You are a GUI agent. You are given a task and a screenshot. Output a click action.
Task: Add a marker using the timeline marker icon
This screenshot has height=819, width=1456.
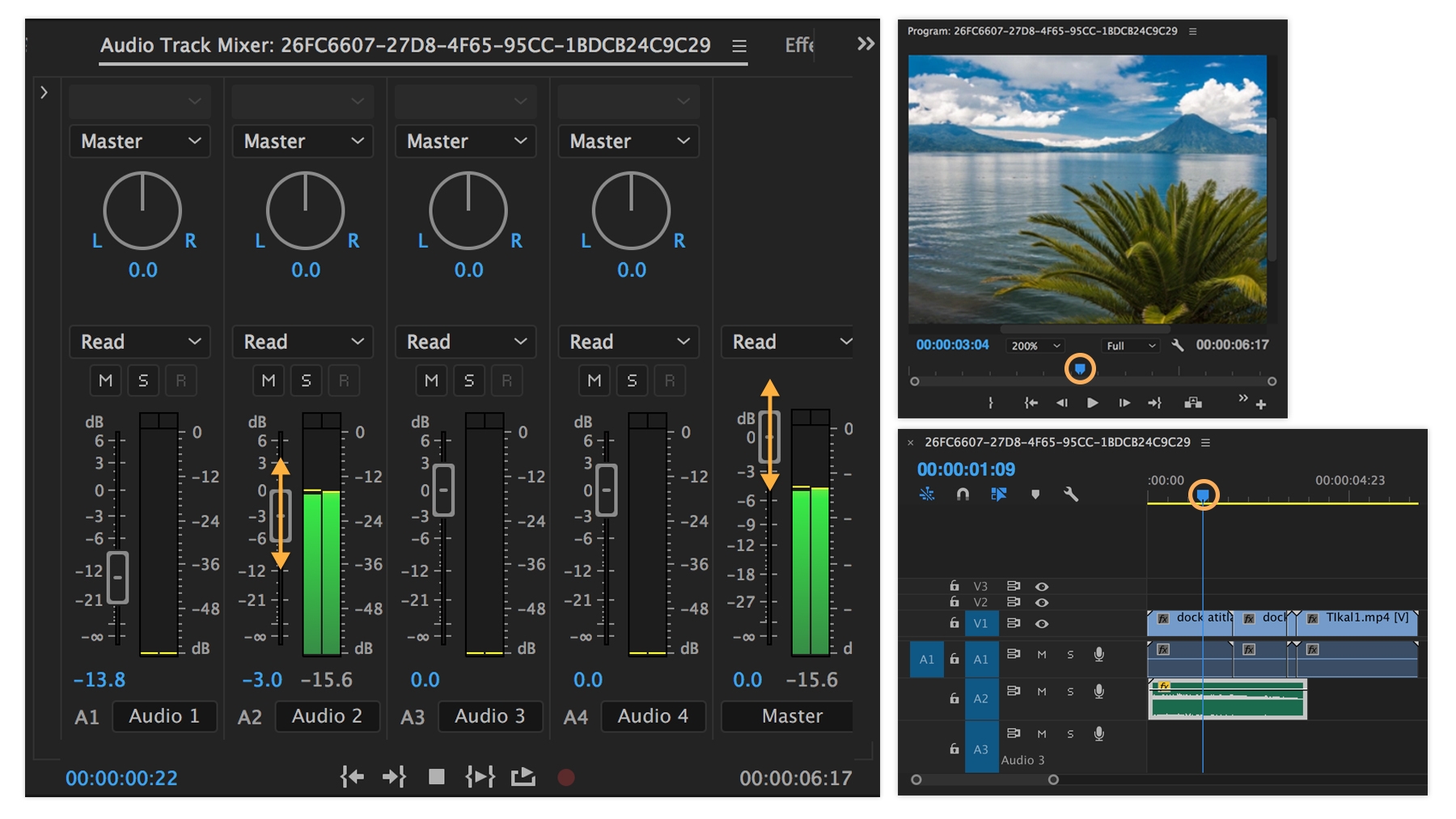click(1036, 494)
